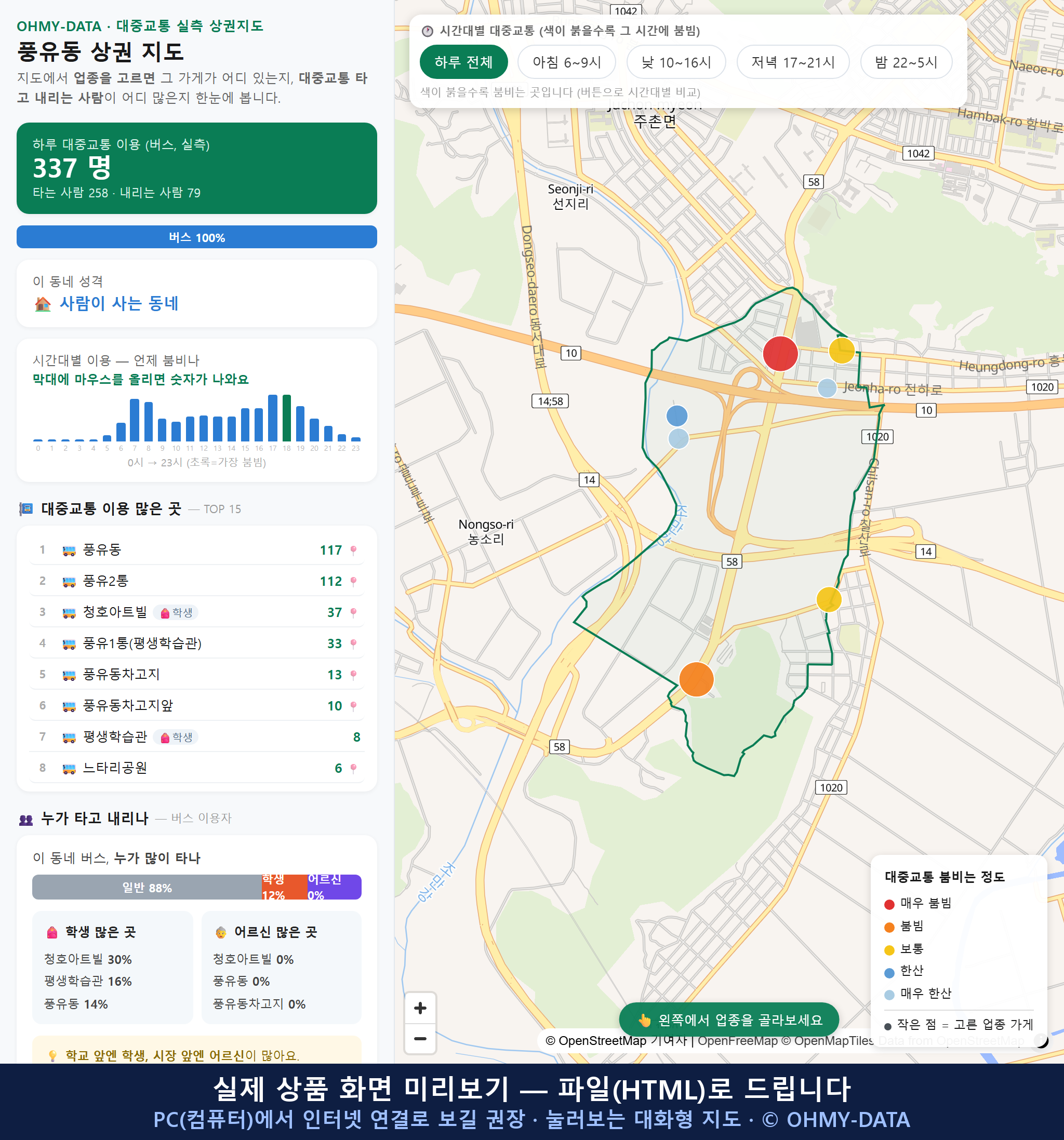The image size is (1064, 1140).
Task: Click the darker blue quiet stop marker
Action: [x=677, y=415]
